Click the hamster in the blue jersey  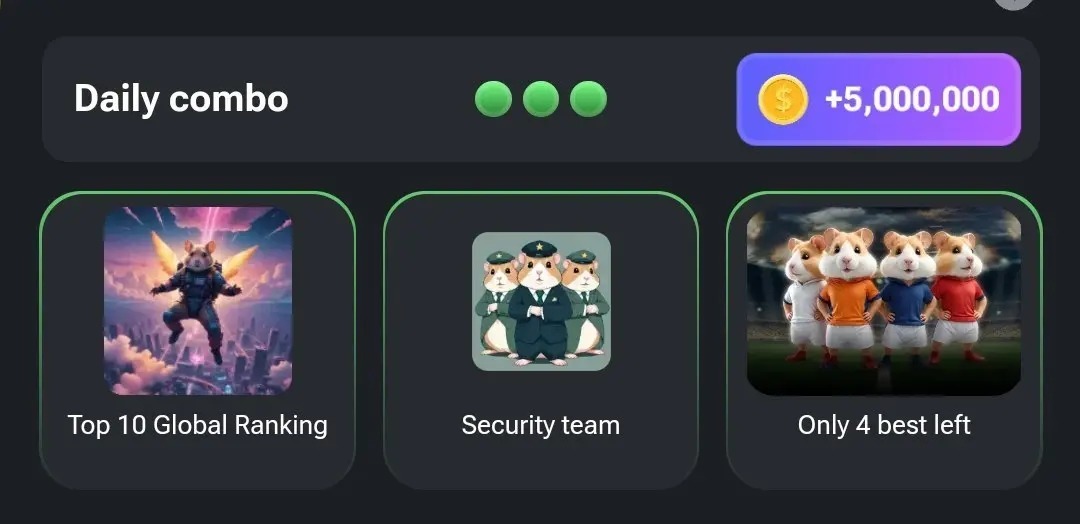click(x=906, y=296)
